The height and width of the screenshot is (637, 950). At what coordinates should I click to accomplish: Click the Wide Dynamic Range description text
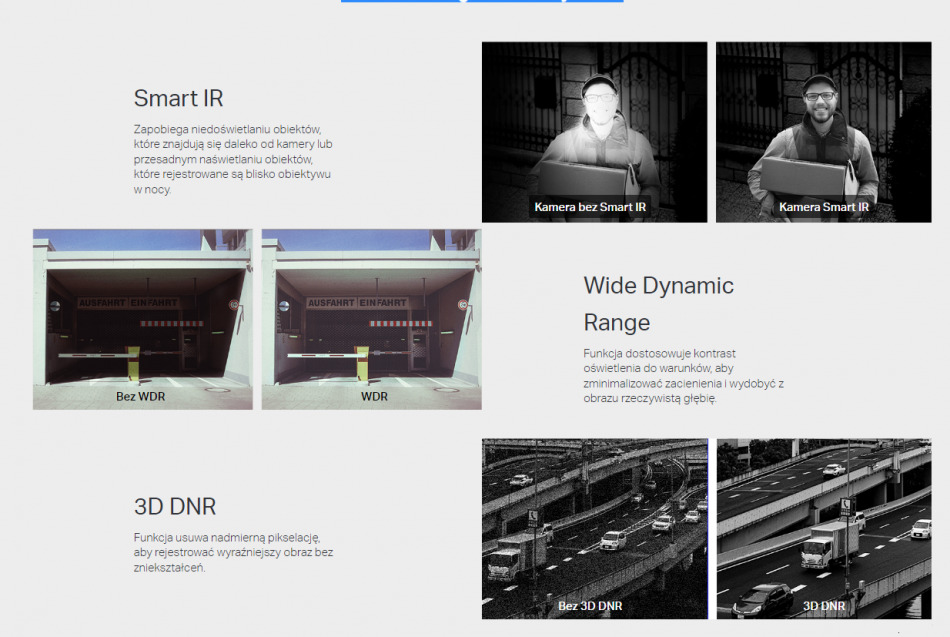point(684,376)
